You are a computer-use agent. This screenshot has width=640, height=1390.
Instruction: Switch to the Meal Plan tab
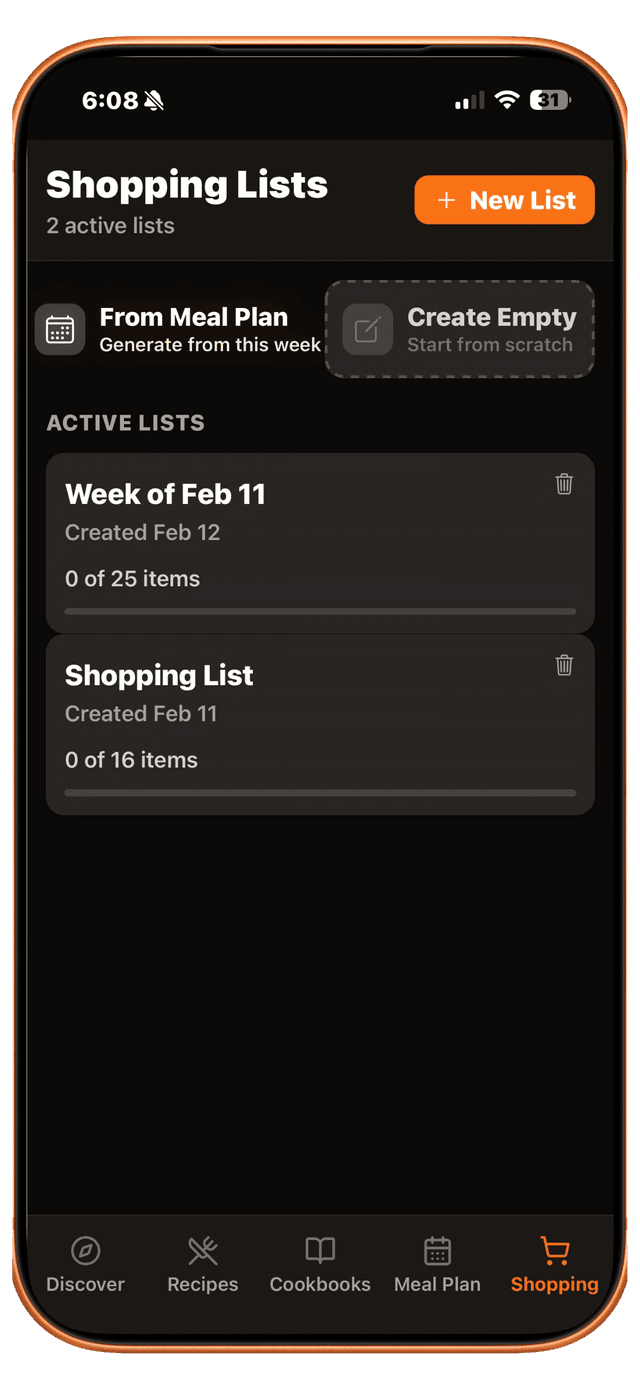tap(437, 1263)
